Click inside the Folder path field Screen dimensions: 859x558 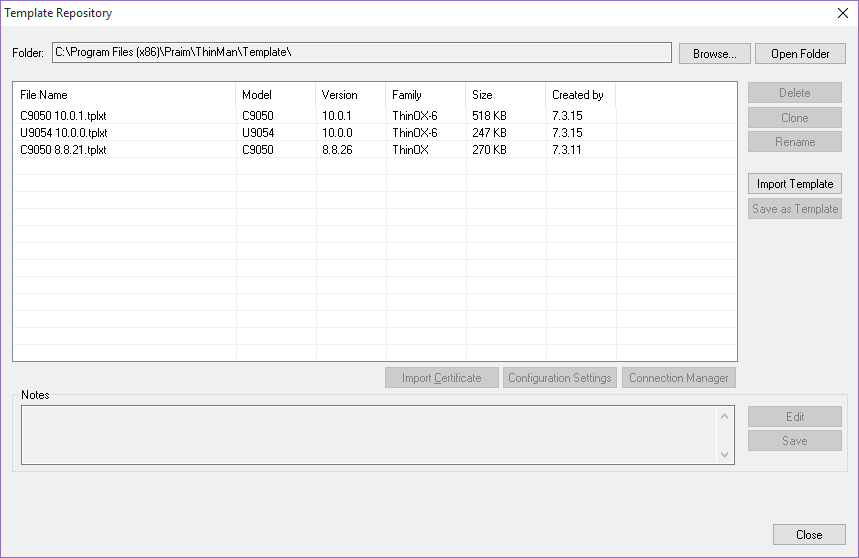tap(361, 52)
